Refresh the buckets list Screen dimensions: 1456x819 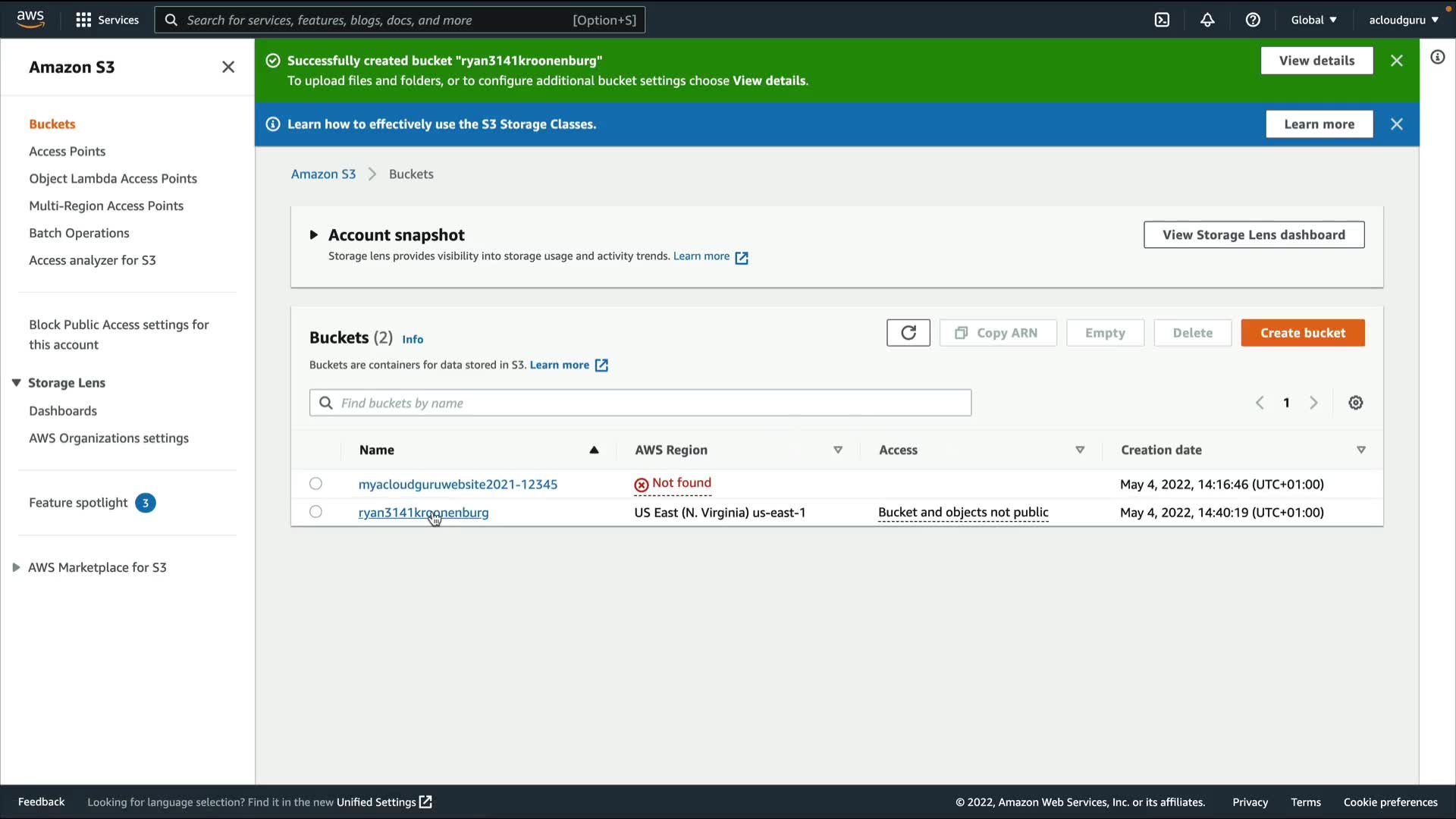tap(908, 333)
